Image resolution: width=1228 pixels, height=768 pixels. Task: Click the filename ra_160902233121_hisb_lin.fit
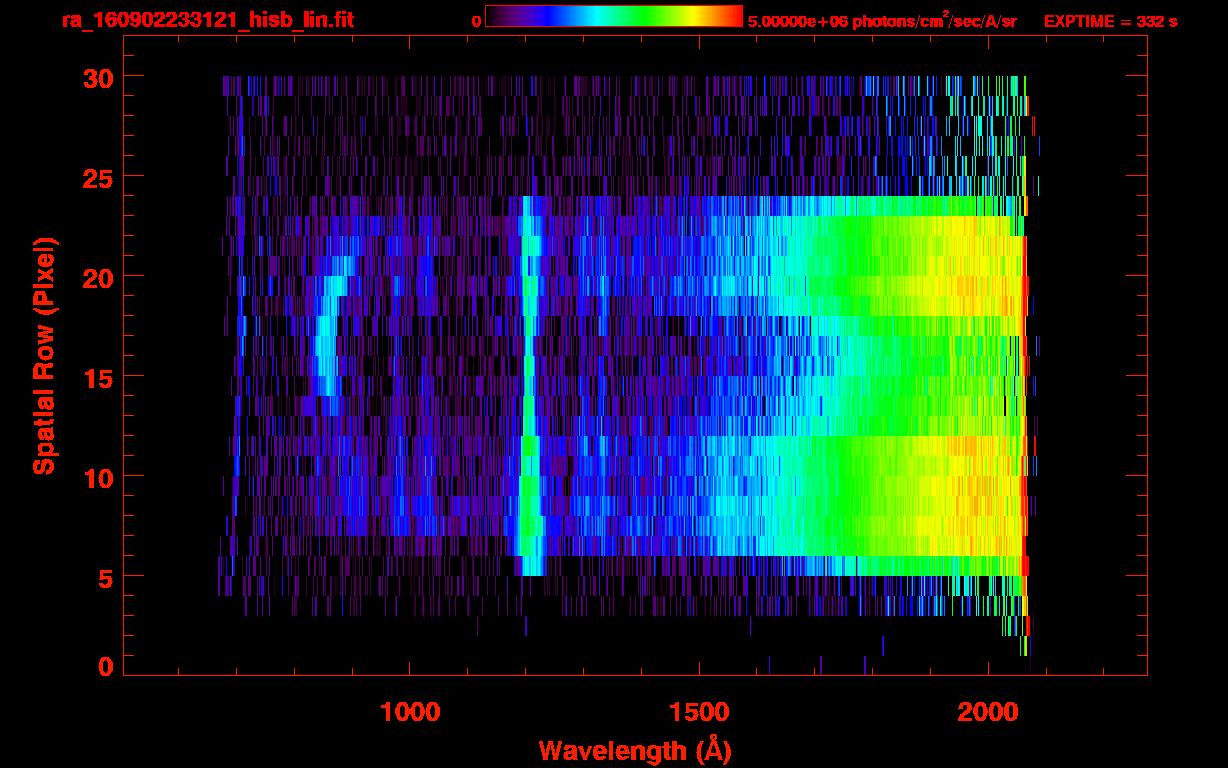pos(207,20)
